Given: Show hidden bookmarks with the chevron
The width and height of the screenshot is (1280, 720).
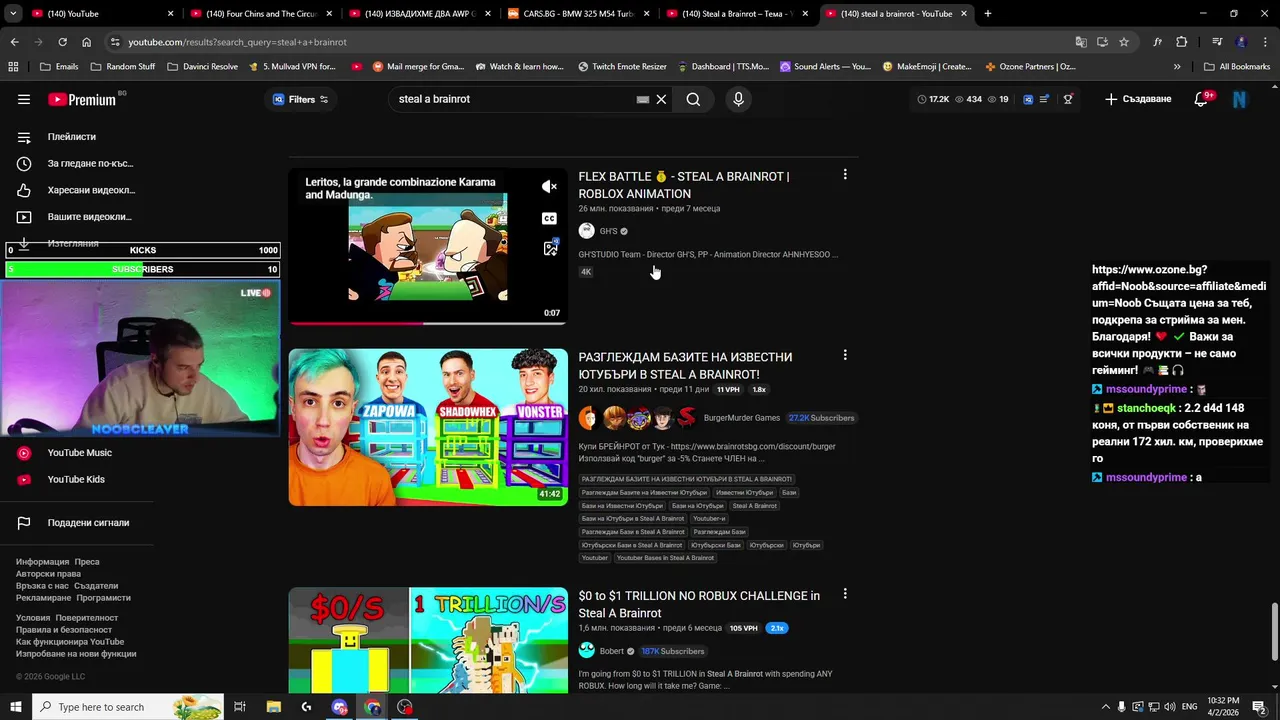Looking at the screenshot, I should point(1177,67).
